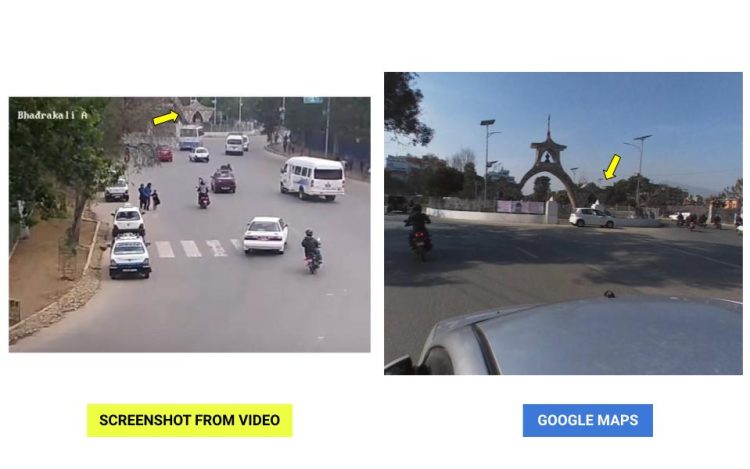The image size is (750, 469).
Task: Click the blue GOOGLE MAPS label
Action: coord(587,420)
